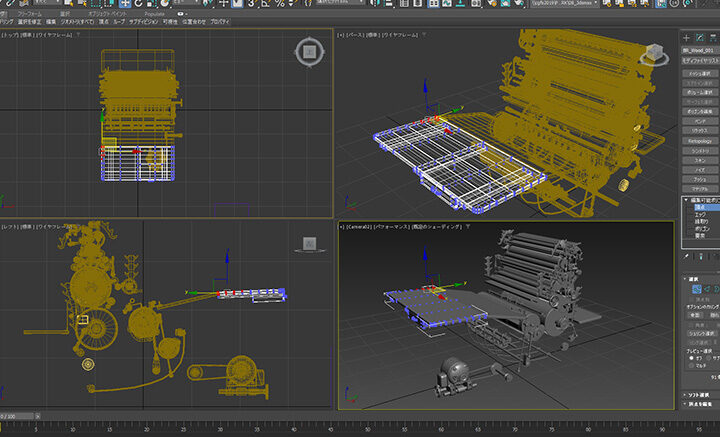Viewport: 720px width, 437px height.
Task: Open the Modifier List dropdown
Action: click(x=701, y=60)
